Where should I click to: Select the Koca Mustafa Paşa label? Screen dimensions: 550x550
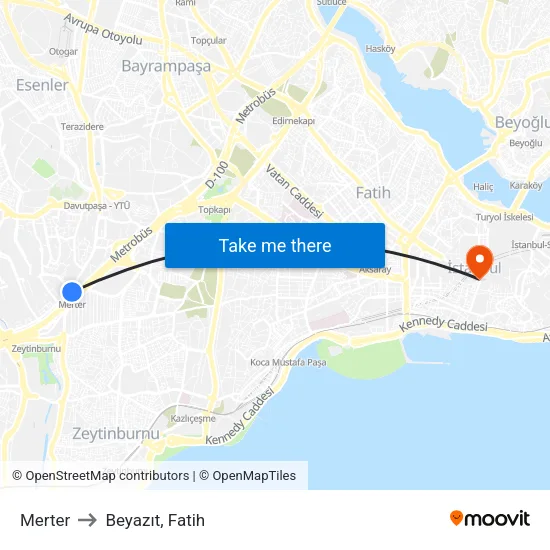(288, 362)
